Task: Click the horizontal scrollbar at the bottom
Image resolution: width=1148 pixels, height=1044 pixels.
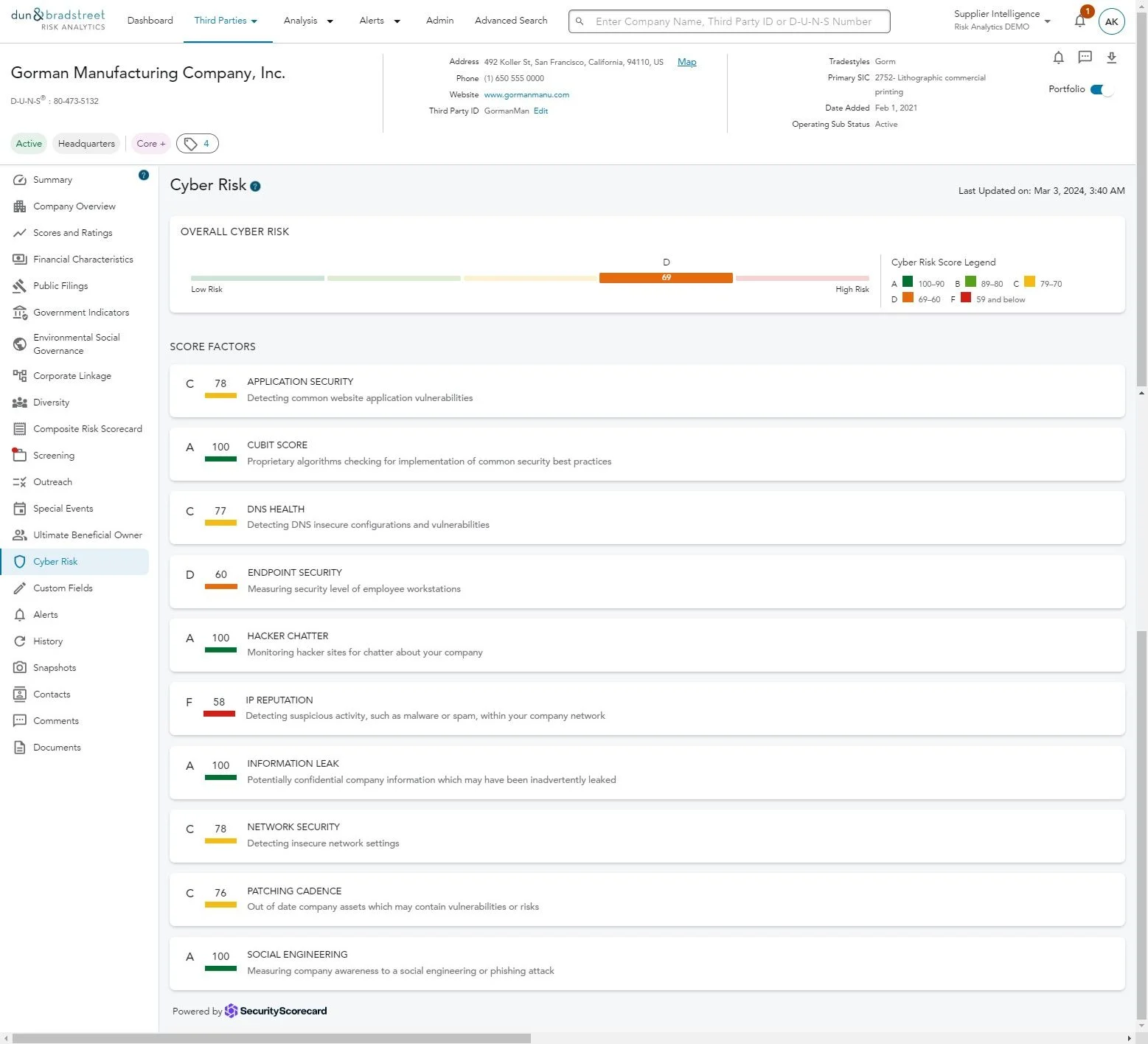Action: (x=271, y=1038)
